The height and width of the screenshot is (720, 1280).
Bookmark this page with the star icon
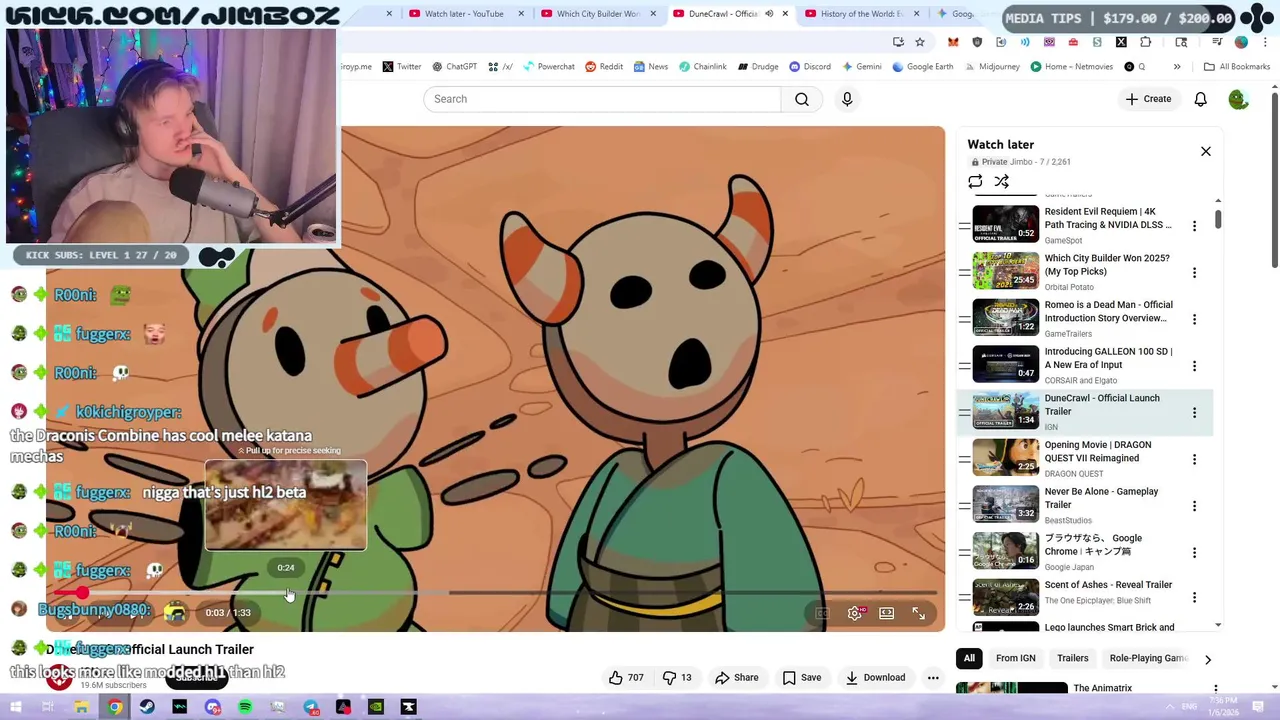pos(920,42)
